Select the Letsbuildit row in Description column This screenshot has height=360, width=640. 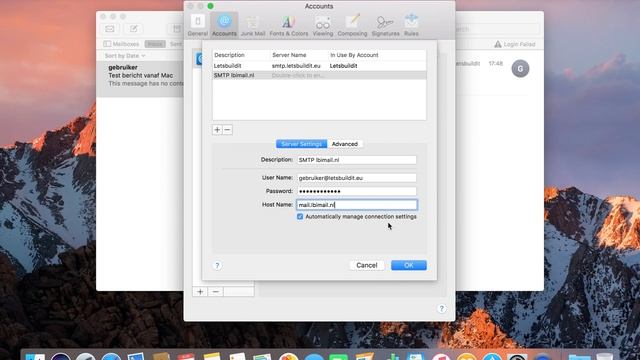click(227, 66)
